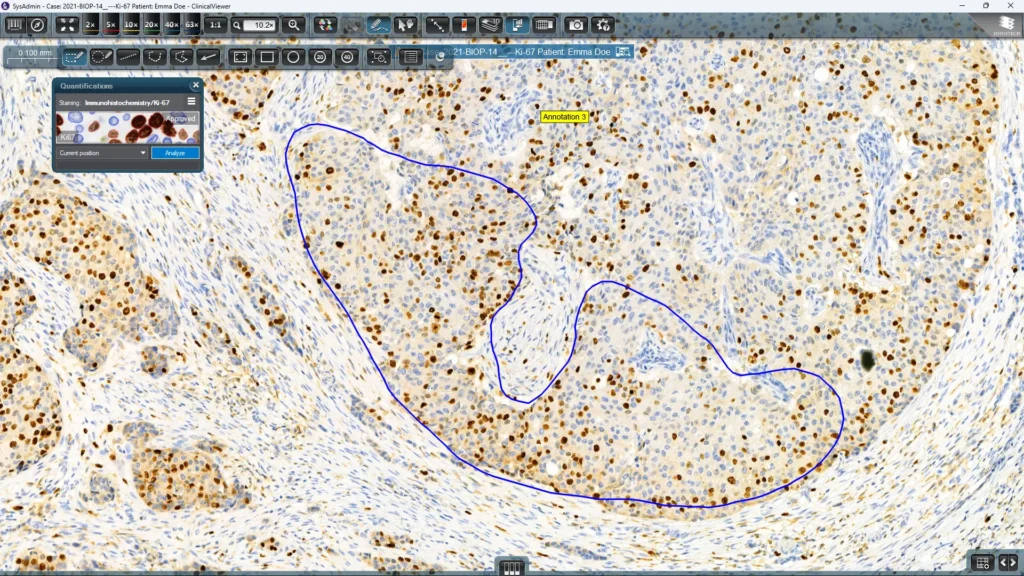Open the color adjustment icon
The image size is (1024, 576).
(x=325, y=25)
